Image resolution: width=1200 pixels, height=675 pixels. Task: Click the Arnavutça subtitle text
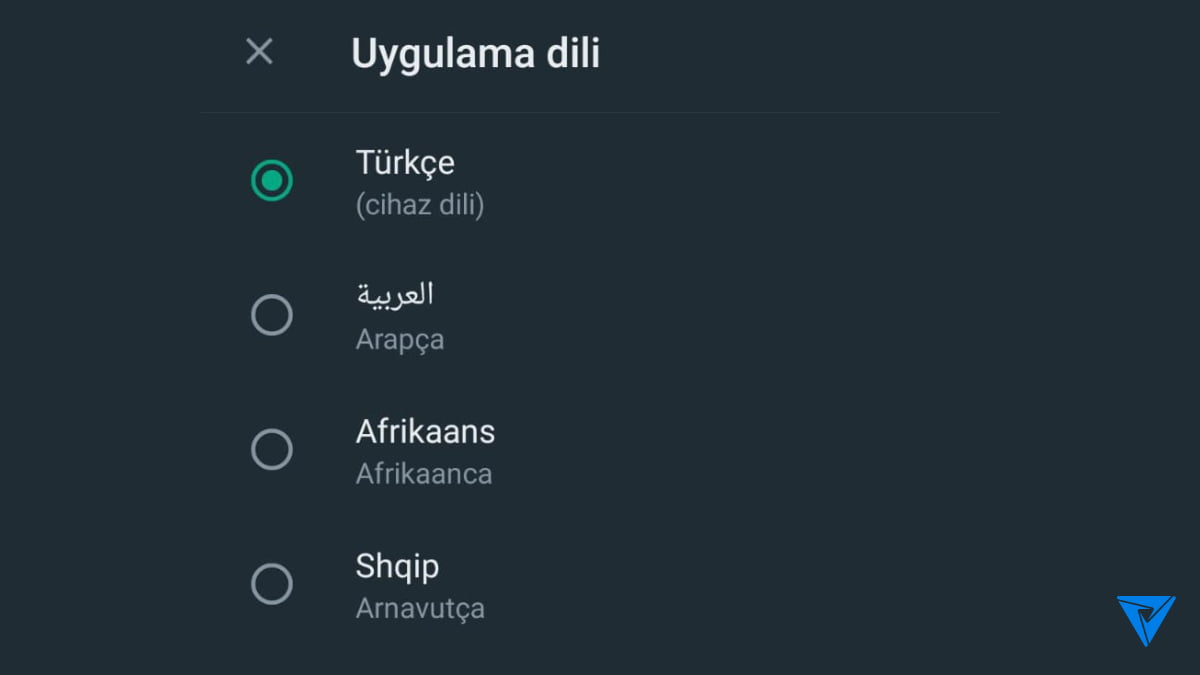(x=420, y=607)
